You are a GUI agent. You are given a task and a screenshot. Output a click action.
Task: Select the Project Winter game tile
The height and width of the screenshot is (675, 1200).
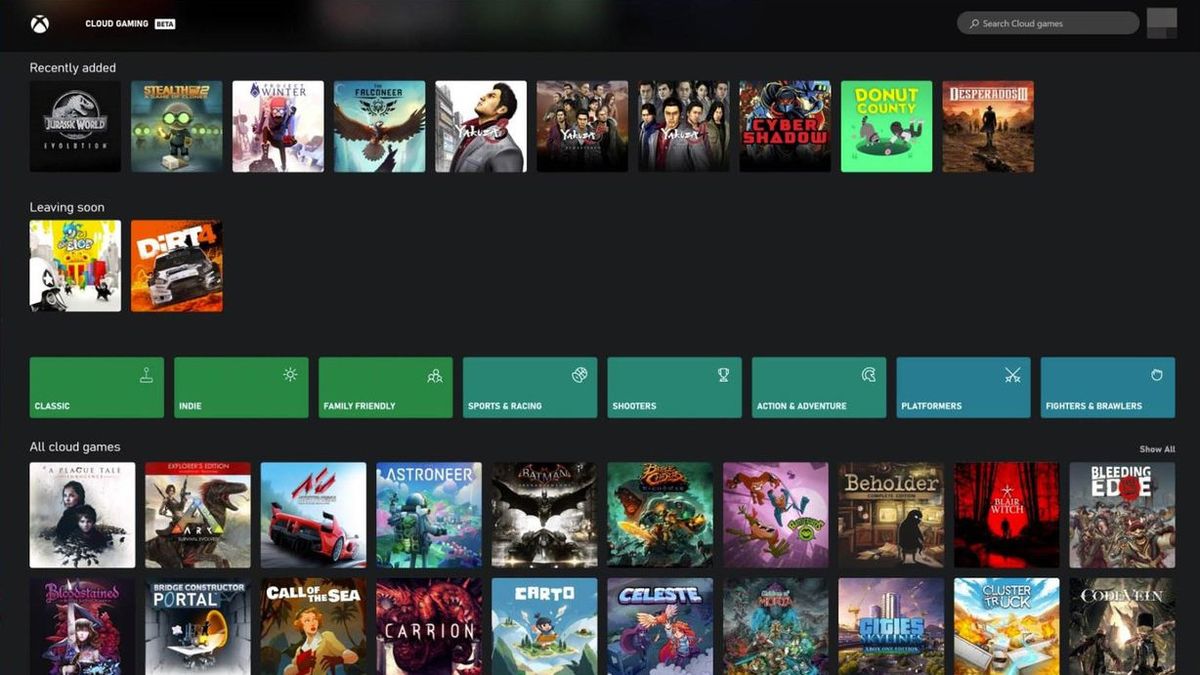coord(278,127)
